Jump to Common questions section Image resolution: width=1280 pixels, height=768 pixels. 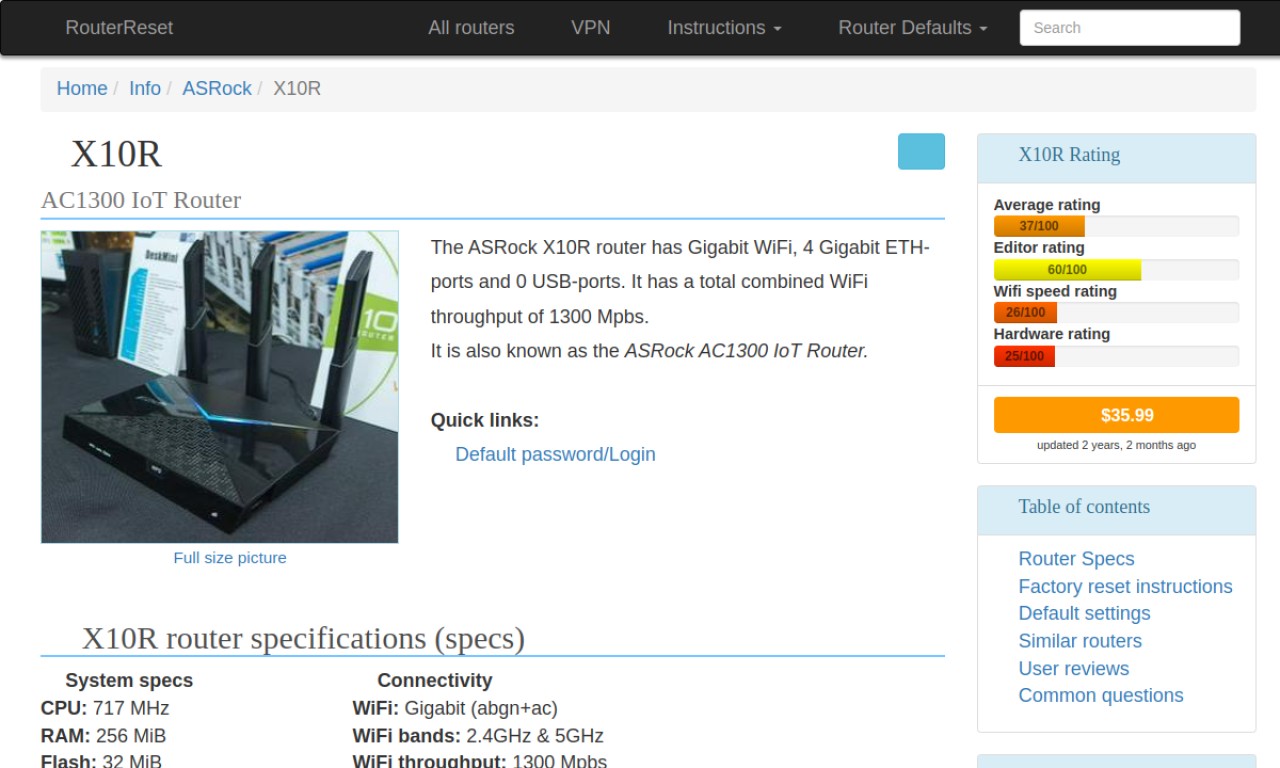1100,695
